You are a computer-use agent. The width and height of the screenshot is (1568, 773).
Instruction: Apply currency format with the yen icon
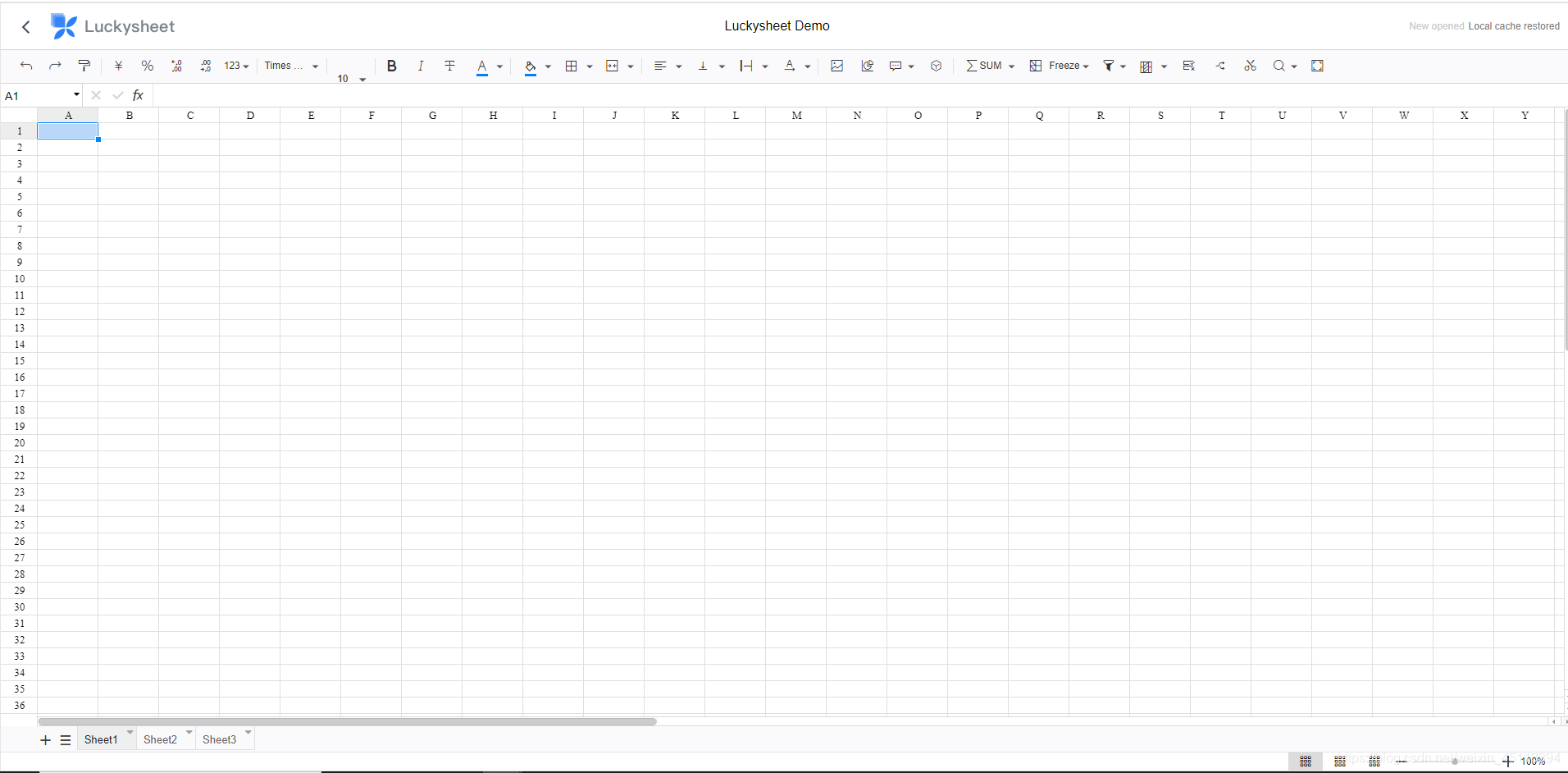pyautogui.click(x=118, y=66)
